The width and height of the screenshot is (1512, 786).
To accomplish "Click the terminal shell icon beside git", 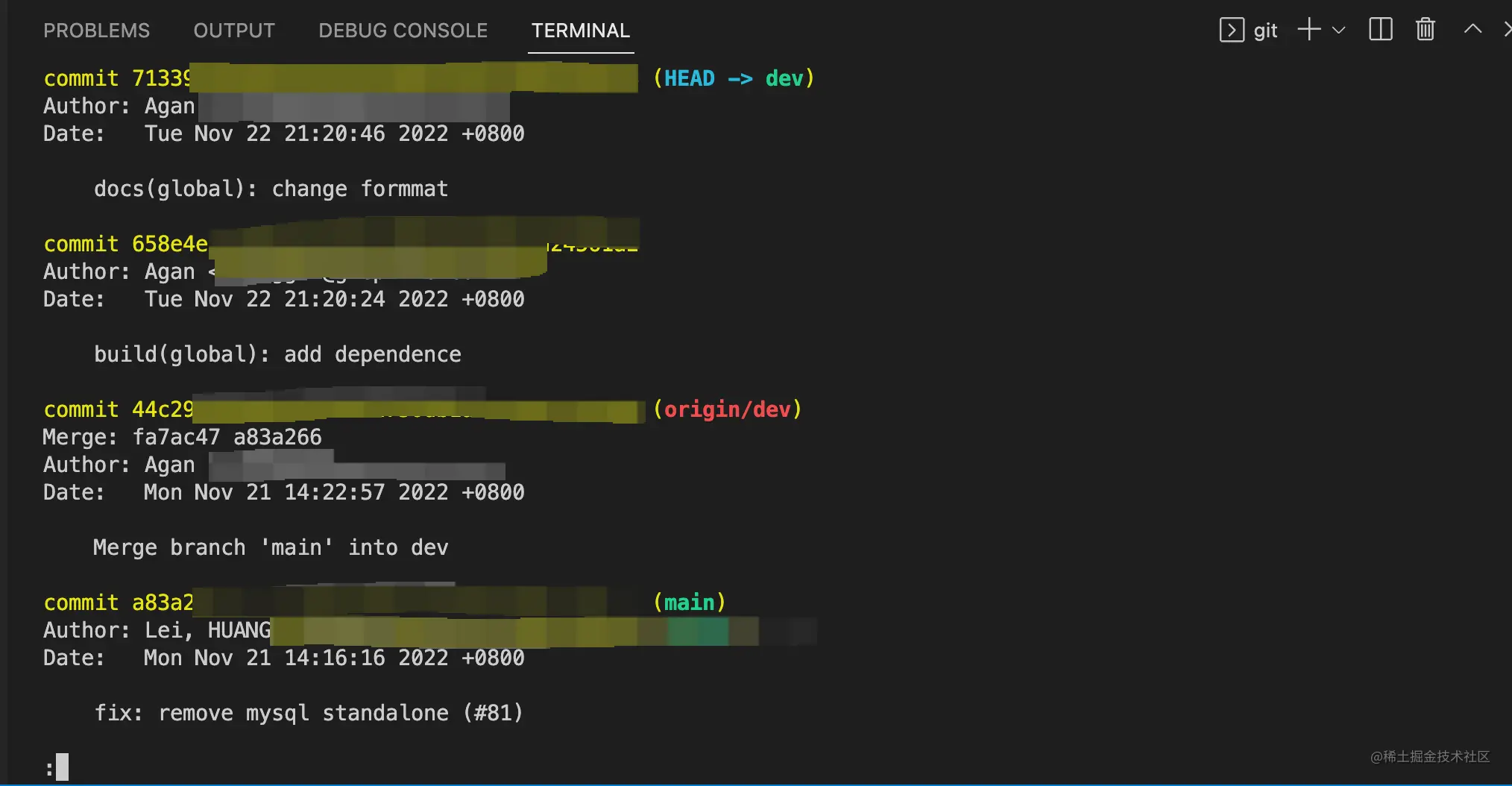I will click(x=1231, y=30).
